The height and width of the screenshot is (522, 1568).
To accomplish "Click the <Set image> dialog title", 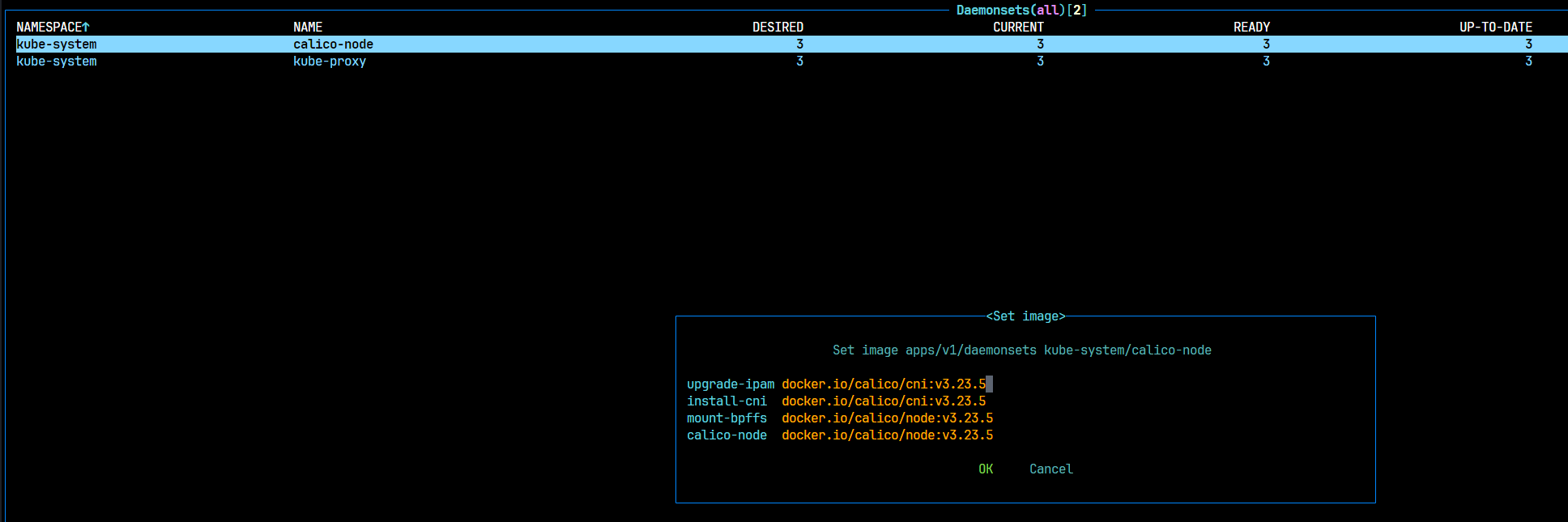I will pos(1025,316).
